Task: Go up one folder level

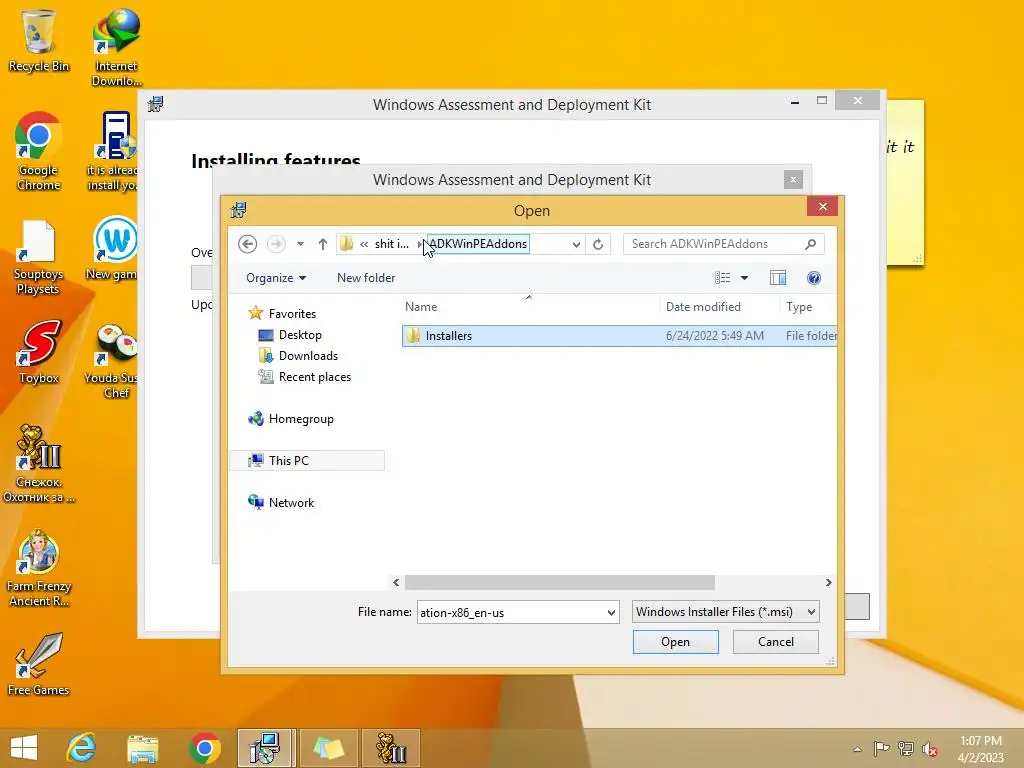Action: (323, 244)
